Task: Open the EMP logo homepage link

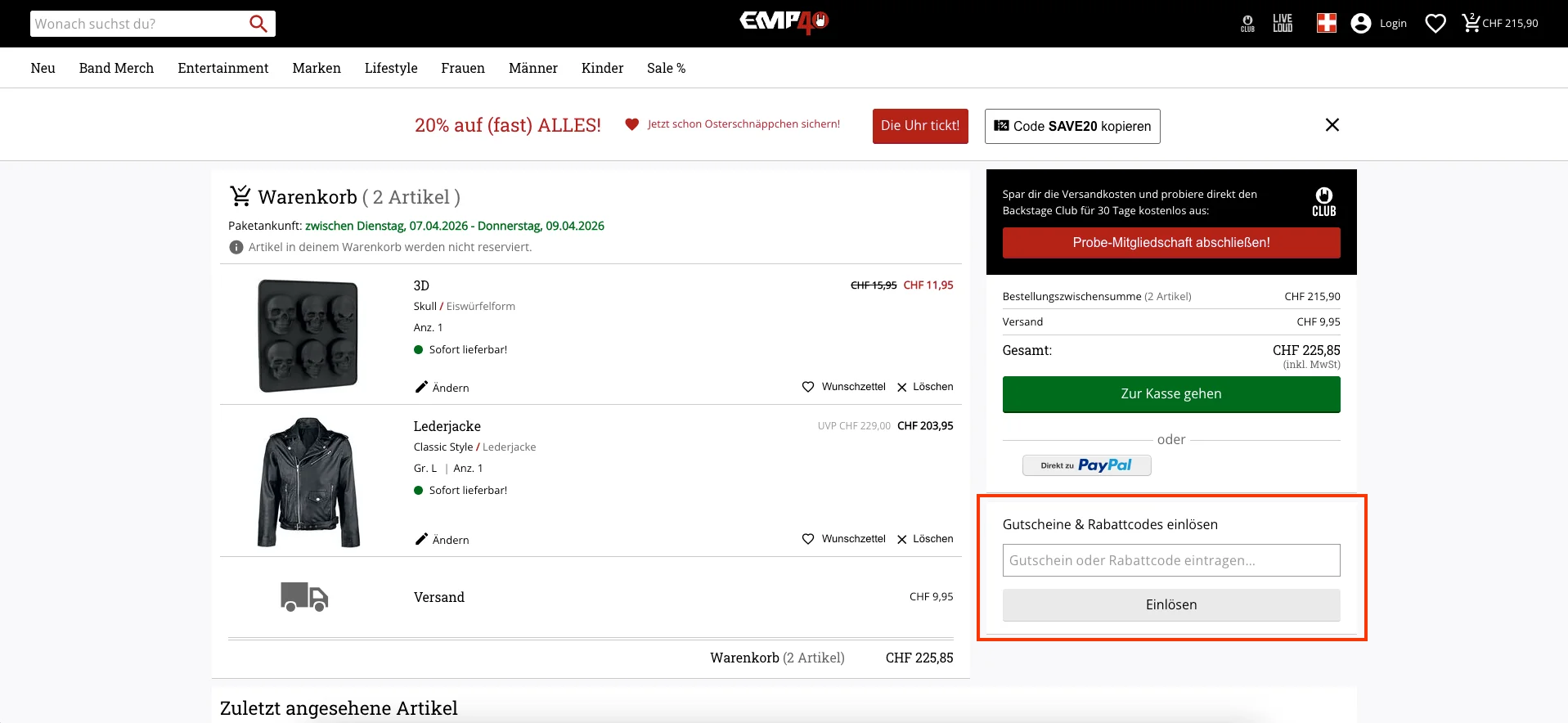Action: 784,21
